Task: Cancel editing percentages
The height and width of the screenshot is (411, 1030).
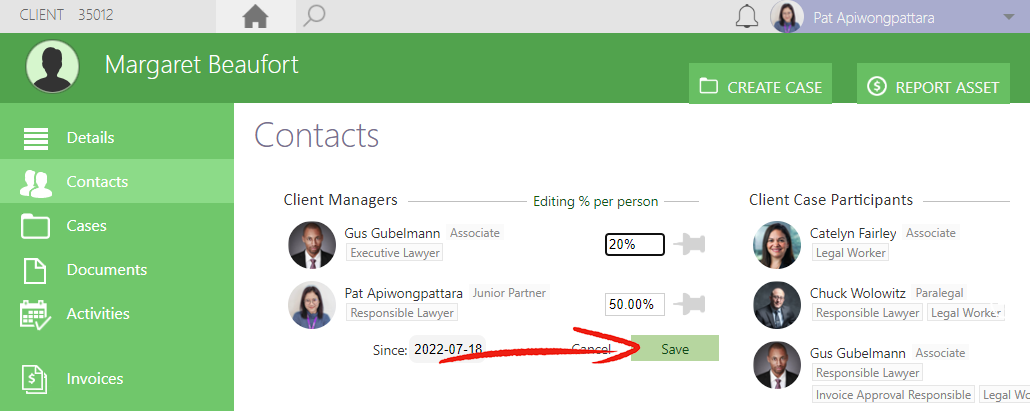Action: pos(591,349)
